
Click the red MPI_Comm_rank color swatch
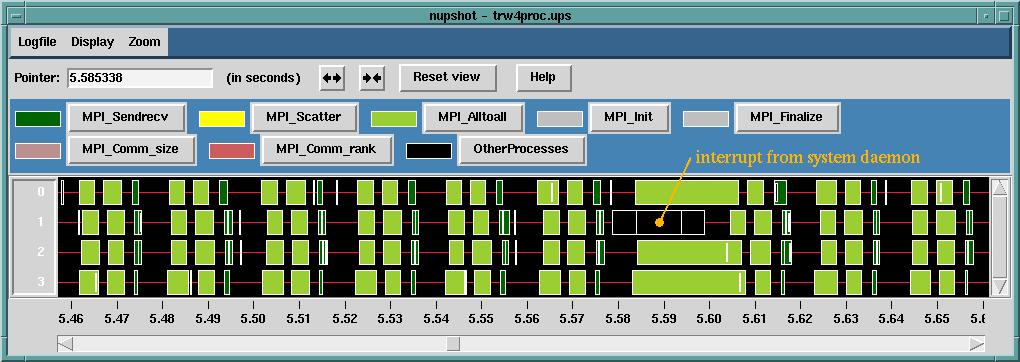(232, 150)
